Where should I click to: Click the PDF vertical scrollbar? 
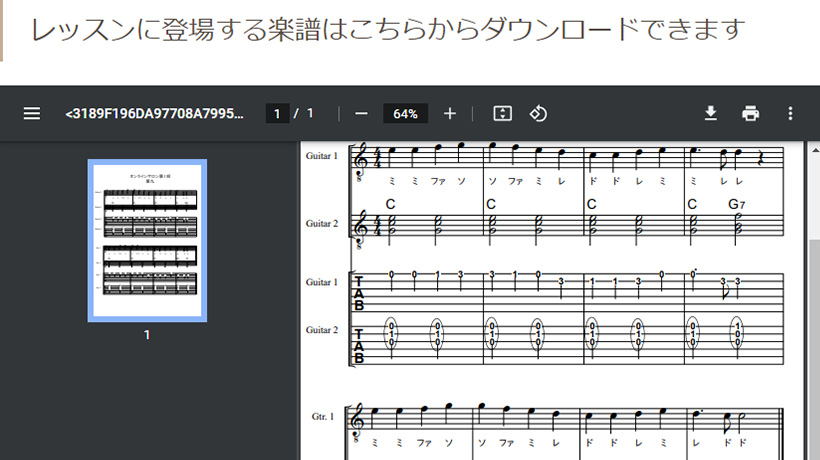pos(813,300)
